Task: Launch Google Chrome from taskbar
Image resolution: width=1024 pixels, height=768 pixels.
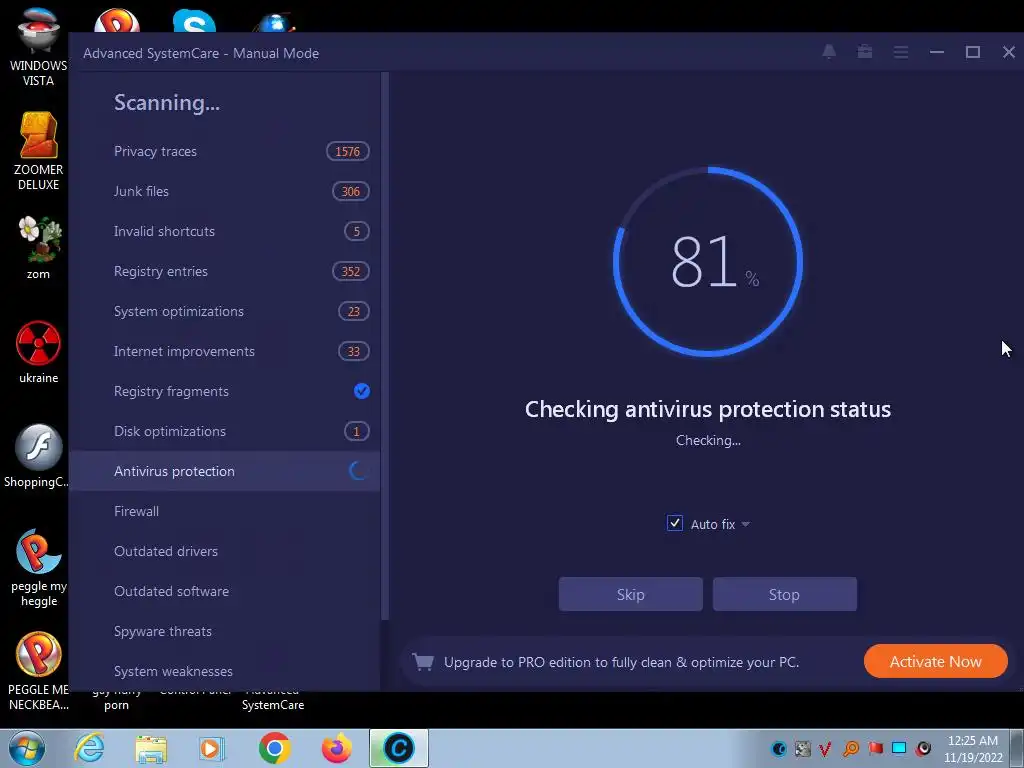Action: (x=274, y=748)
